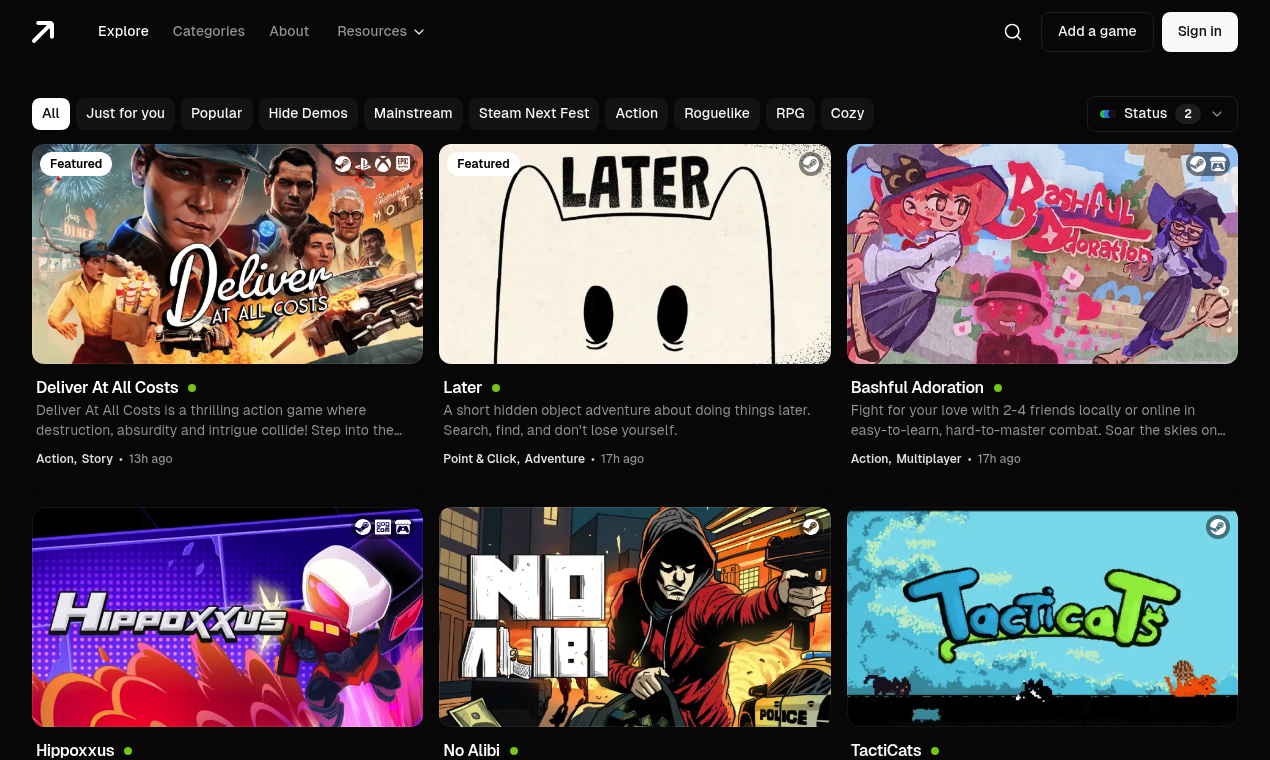Filter by the Cozy chip

[x=847, y=114]
